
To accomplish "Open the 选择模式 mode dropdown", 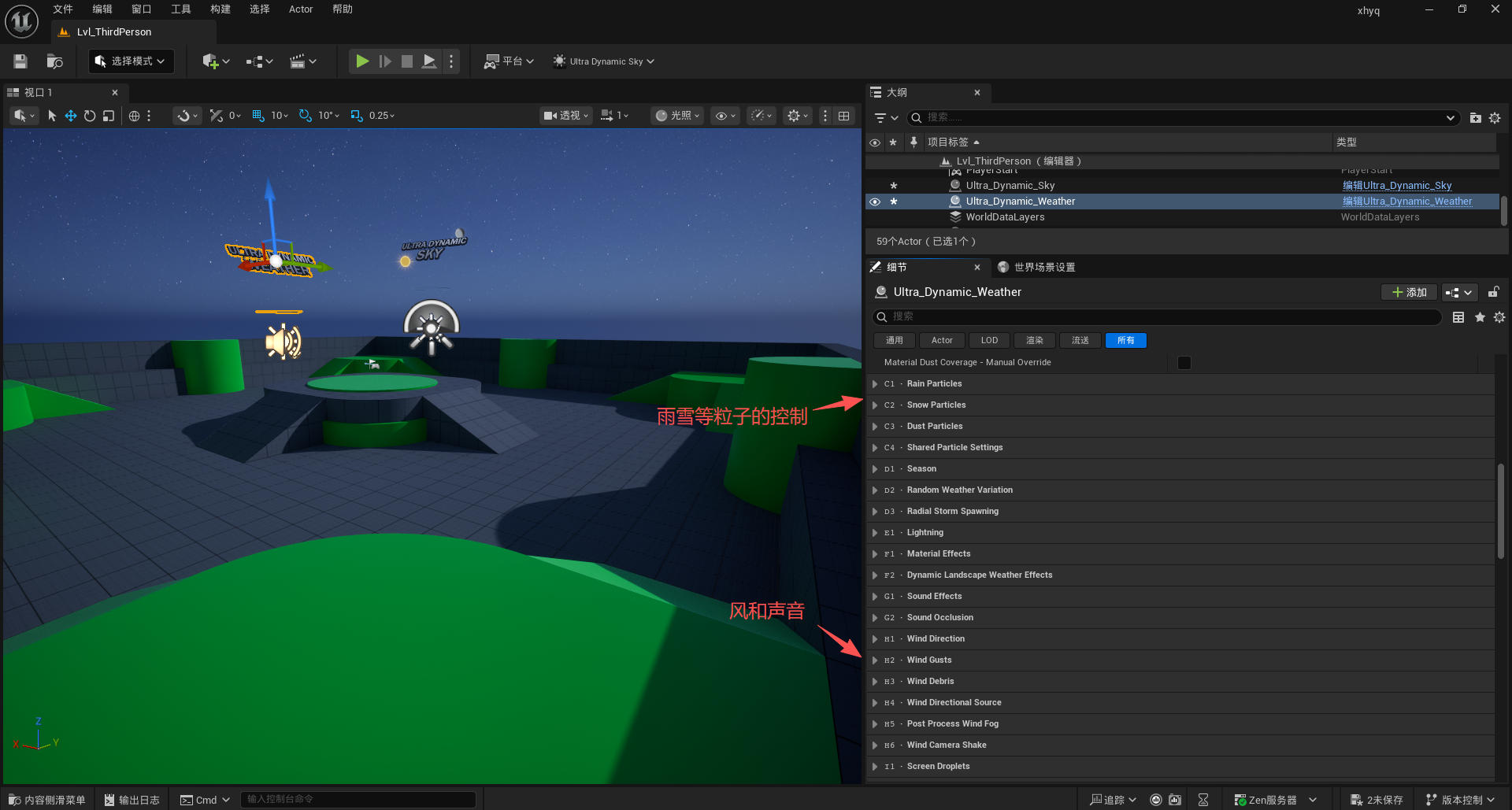I will tap(131, 61).
